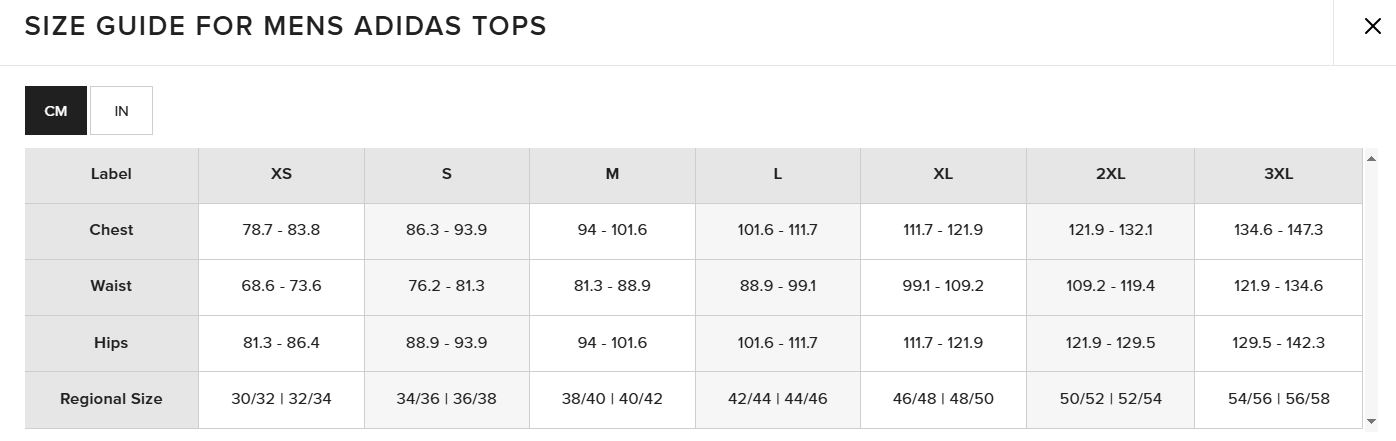Click chest value 94 - 101.6
This screenshot has width=1396, height=441.
(x=612, y=230)
